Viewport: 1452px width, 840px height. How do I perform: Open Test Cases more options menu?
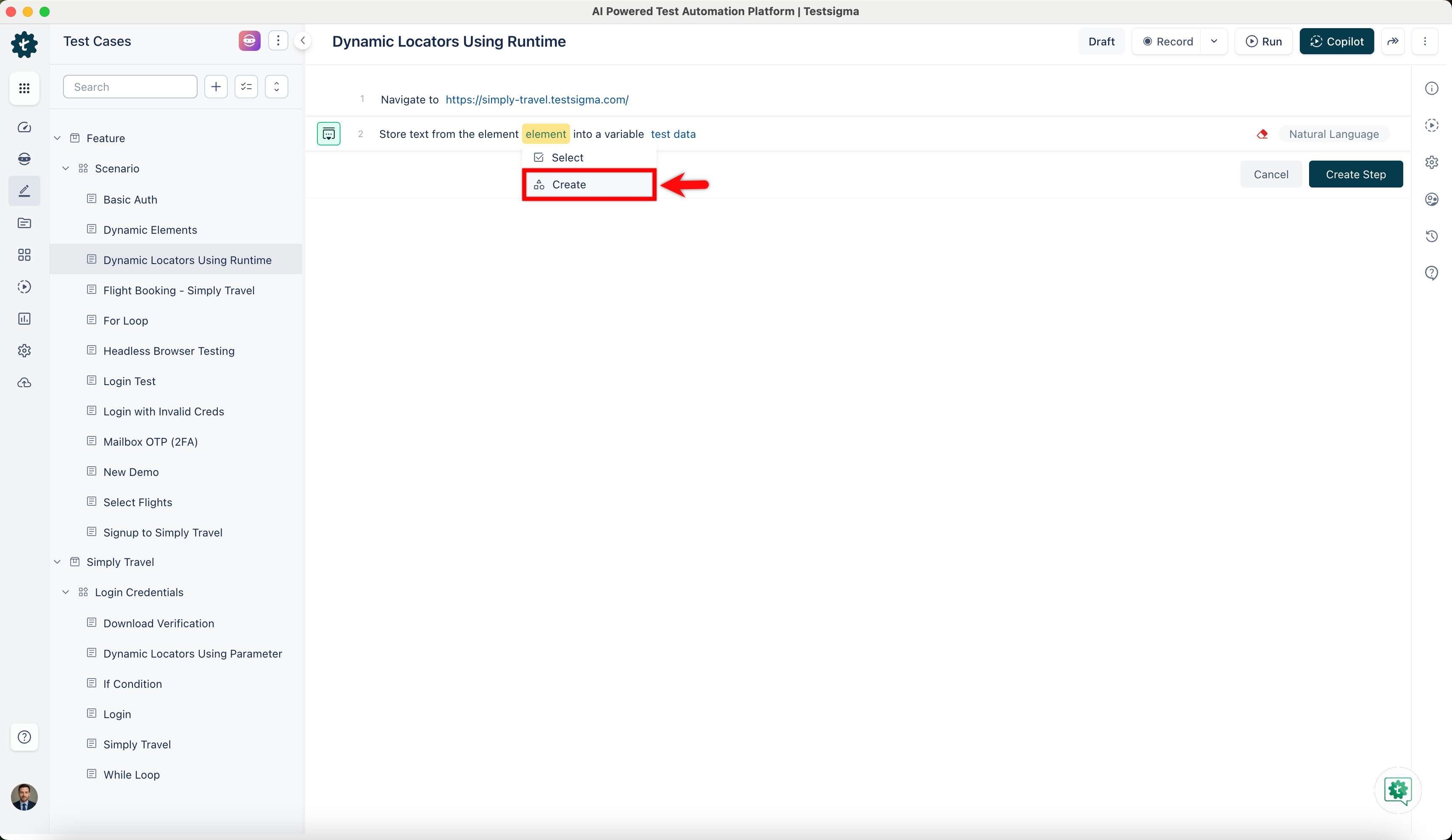[x=278, y=41]
